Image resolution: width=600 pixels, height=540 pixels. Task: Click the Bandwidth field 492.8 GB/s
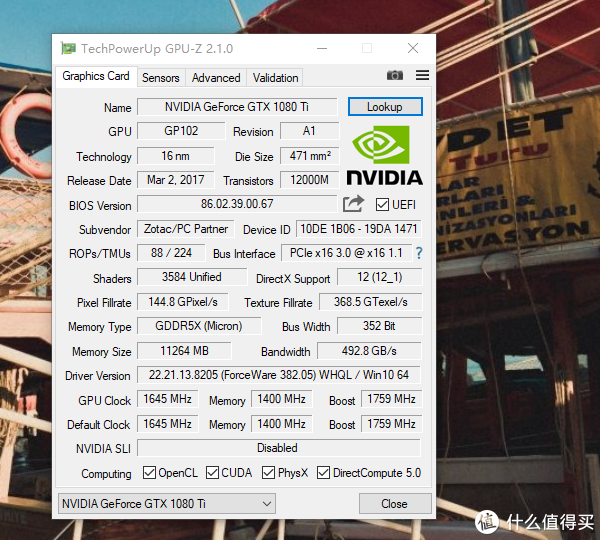(x=370, y=351)
